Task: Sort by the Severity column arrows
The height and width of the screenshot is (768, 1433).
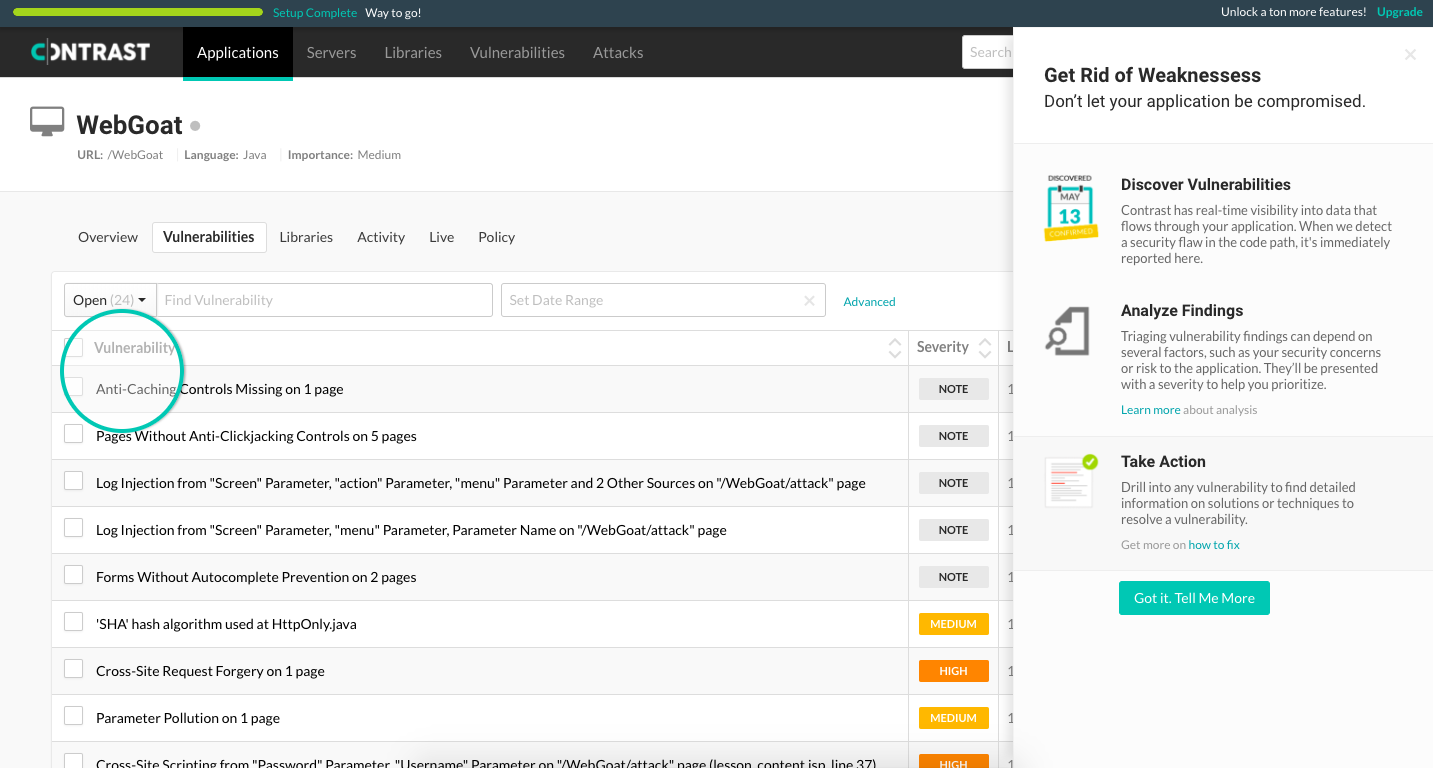Action: click(x=985, y=347)
